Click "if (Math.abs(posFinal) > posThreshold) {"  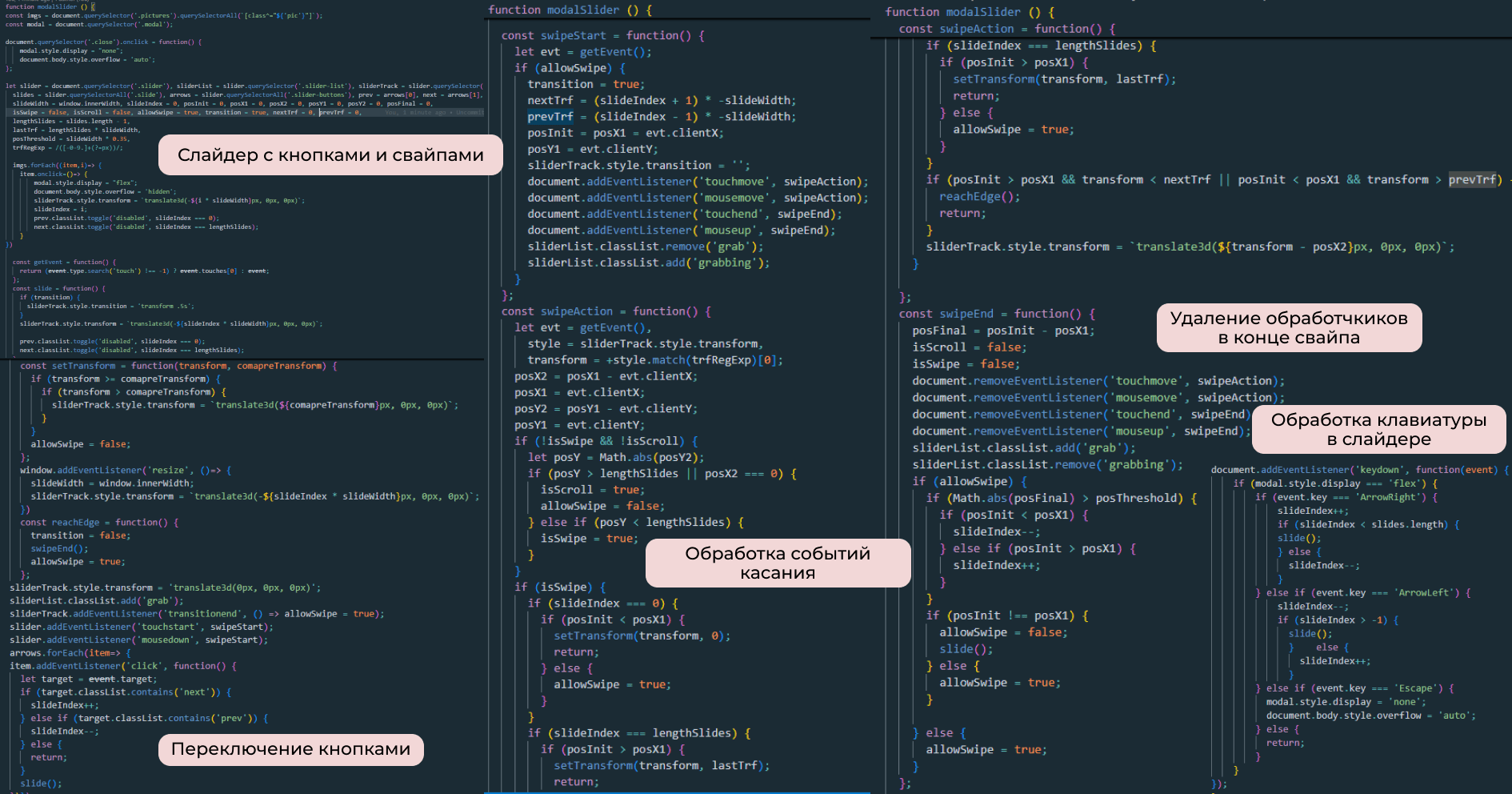[x=1062, y=498]
